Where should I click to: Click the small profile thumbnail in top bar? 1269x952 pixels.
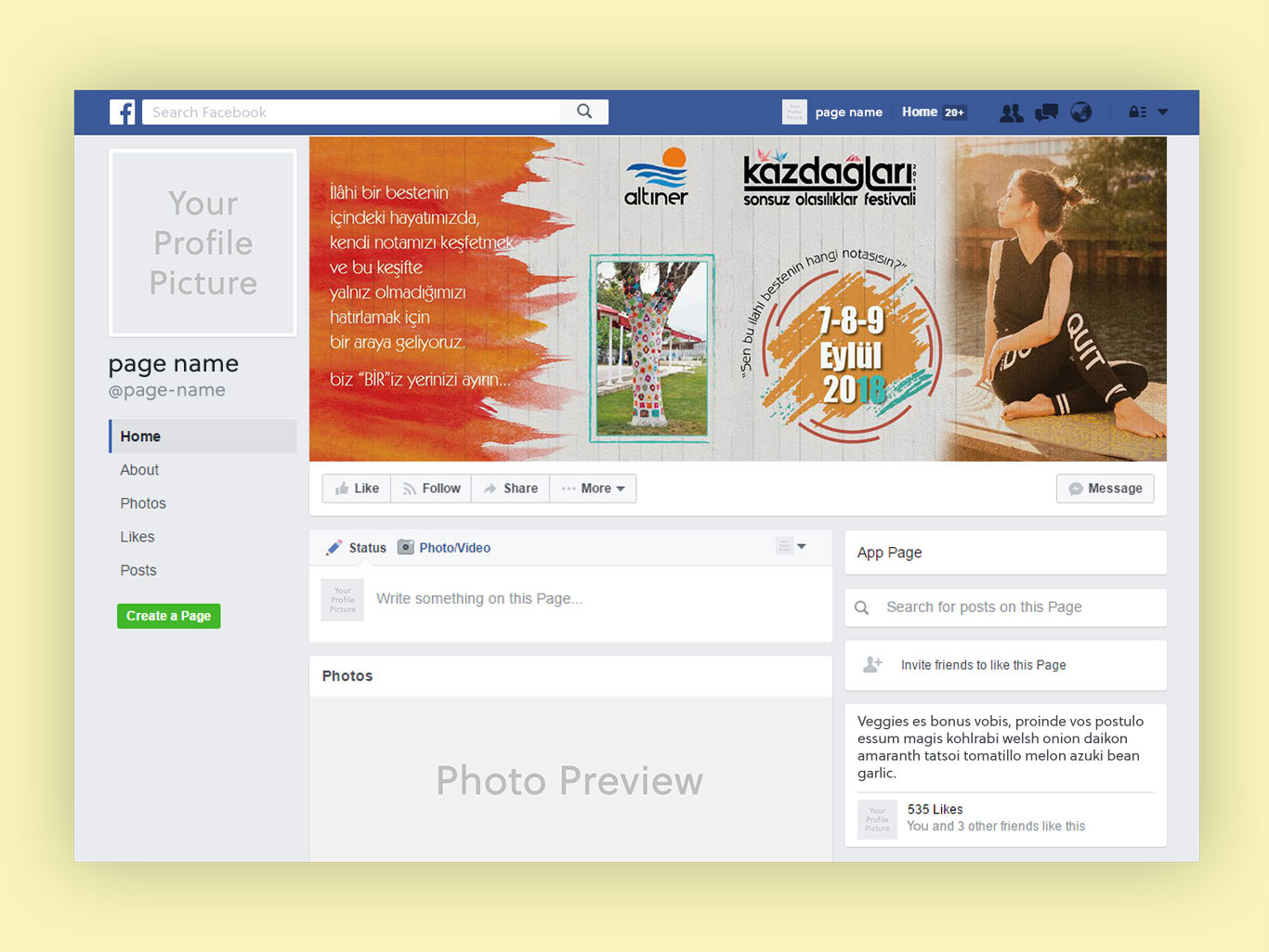tap(794, 112)
